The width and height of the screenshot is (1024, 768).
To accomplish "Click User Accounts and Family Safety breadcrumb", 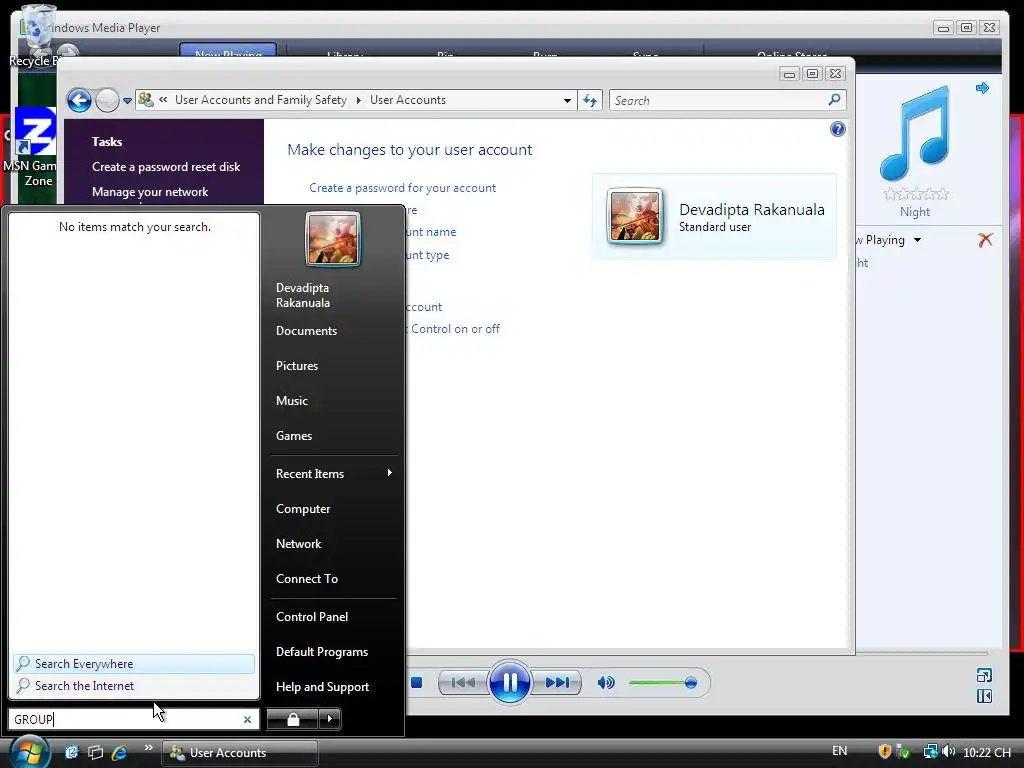I will [x=261, y=100].
